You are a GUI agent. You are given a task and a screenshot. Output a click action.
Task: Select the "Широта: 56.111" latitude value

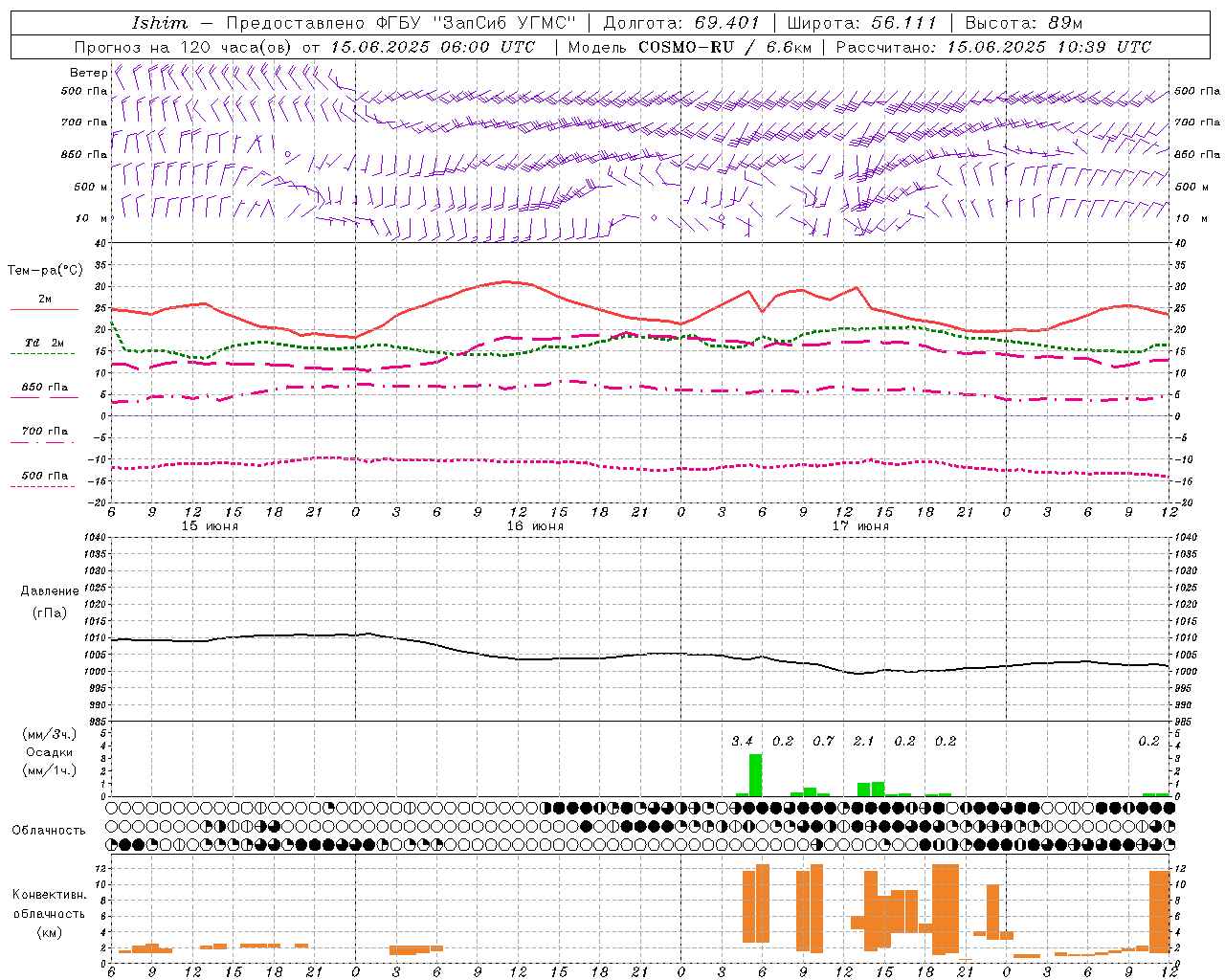pos(861,23)
